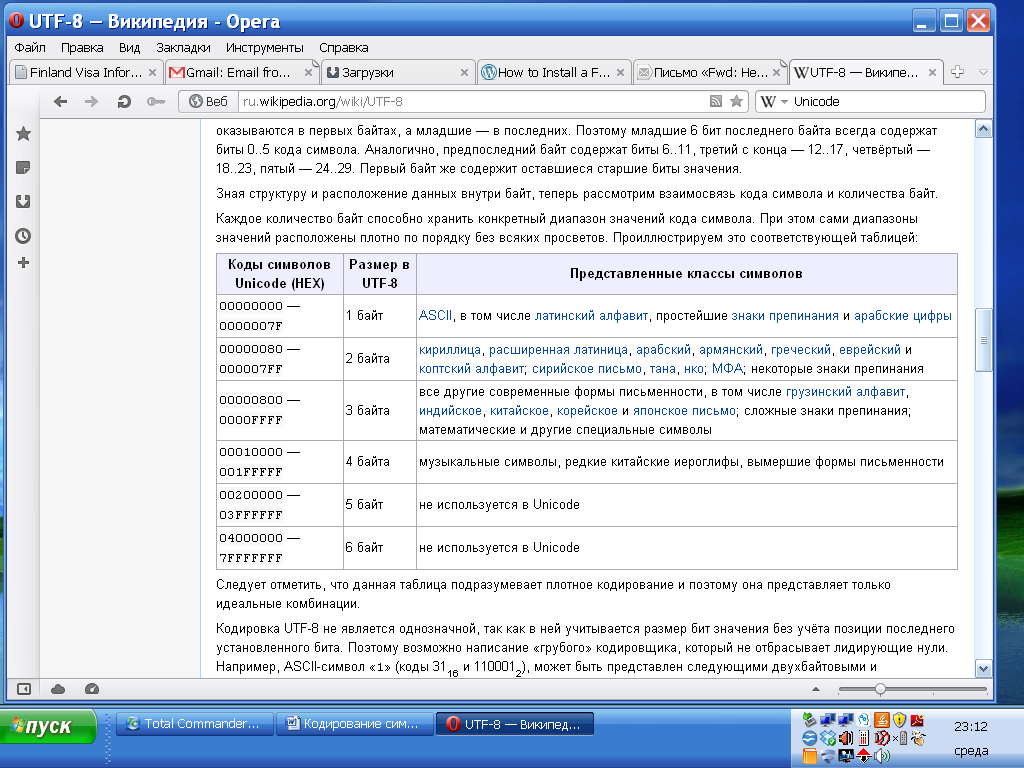Close the UTF-8 Википедия tab

point(933,72)
